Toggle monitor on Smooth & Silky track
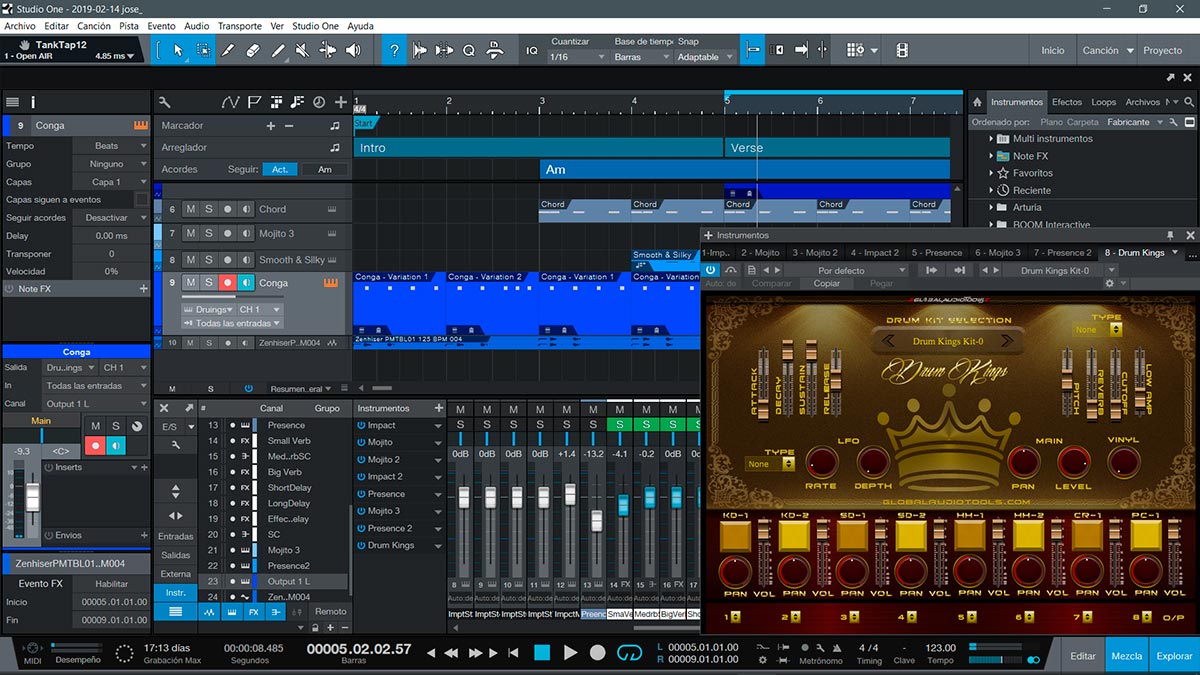 tap(246, 259)
